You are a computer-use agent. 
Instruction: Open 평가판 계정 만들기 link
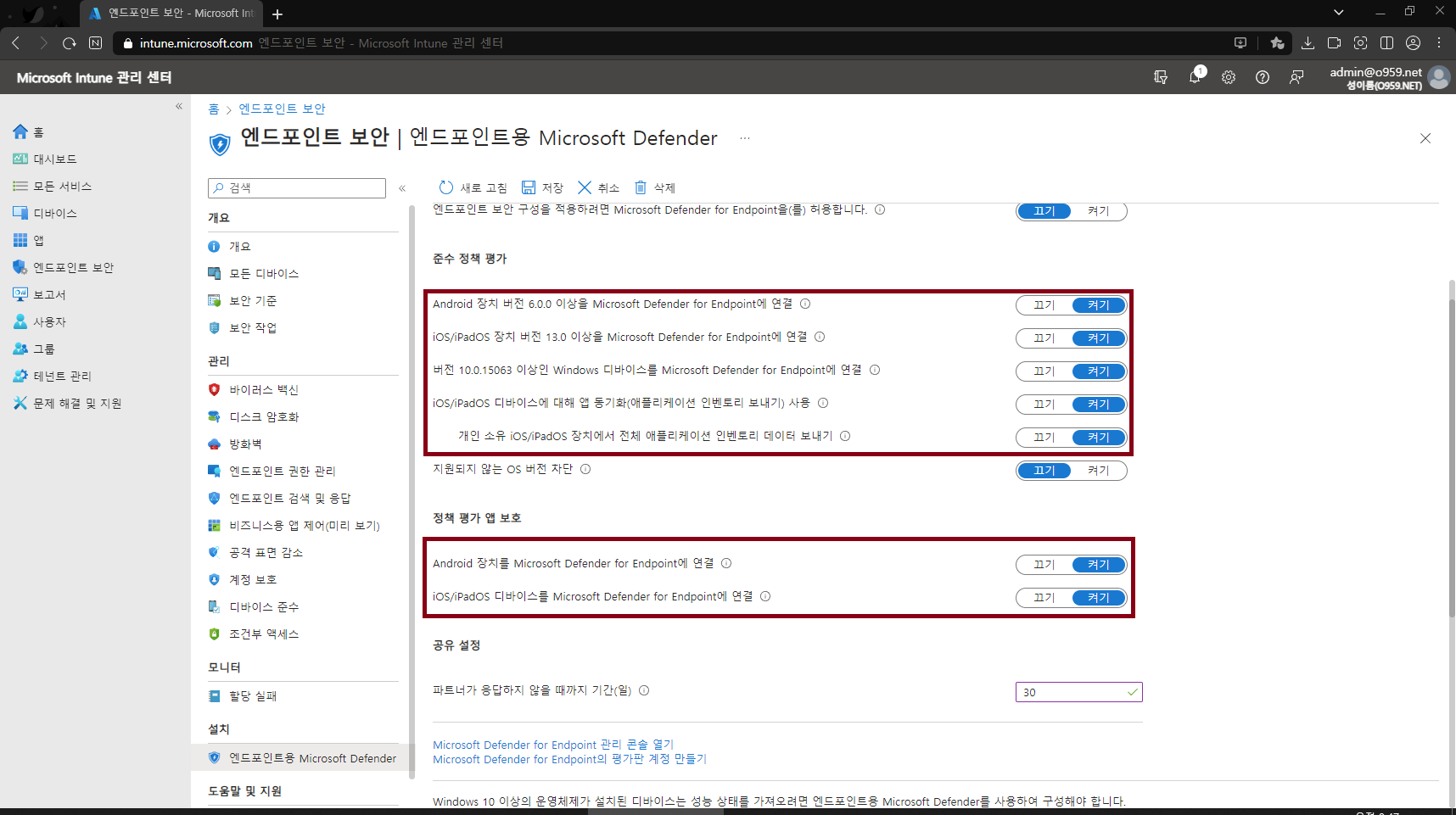point(569,759)
